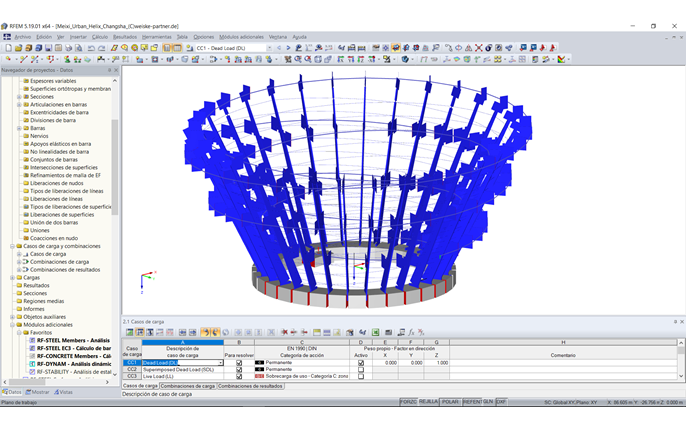Select Combinaciones de resultados tree item
Viewport: 686px width, 429px height.
65,270
